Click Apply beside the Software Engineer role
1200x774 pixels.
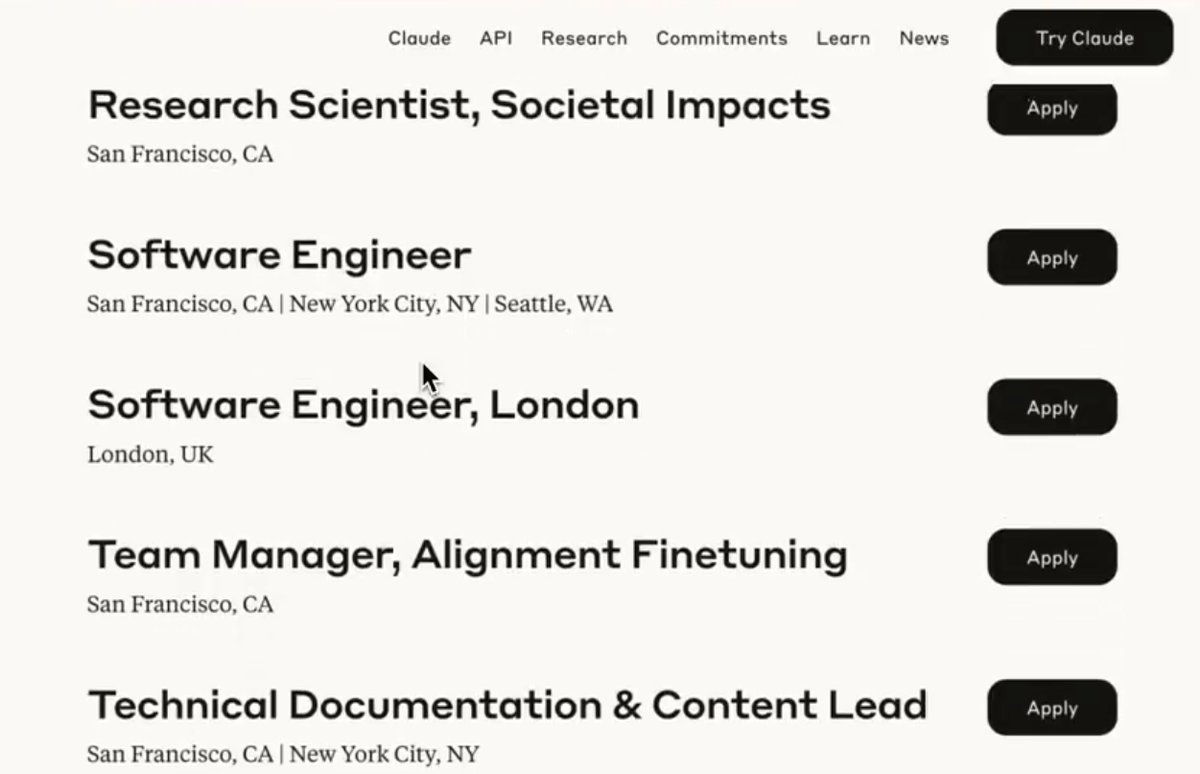click(1052, 258)
